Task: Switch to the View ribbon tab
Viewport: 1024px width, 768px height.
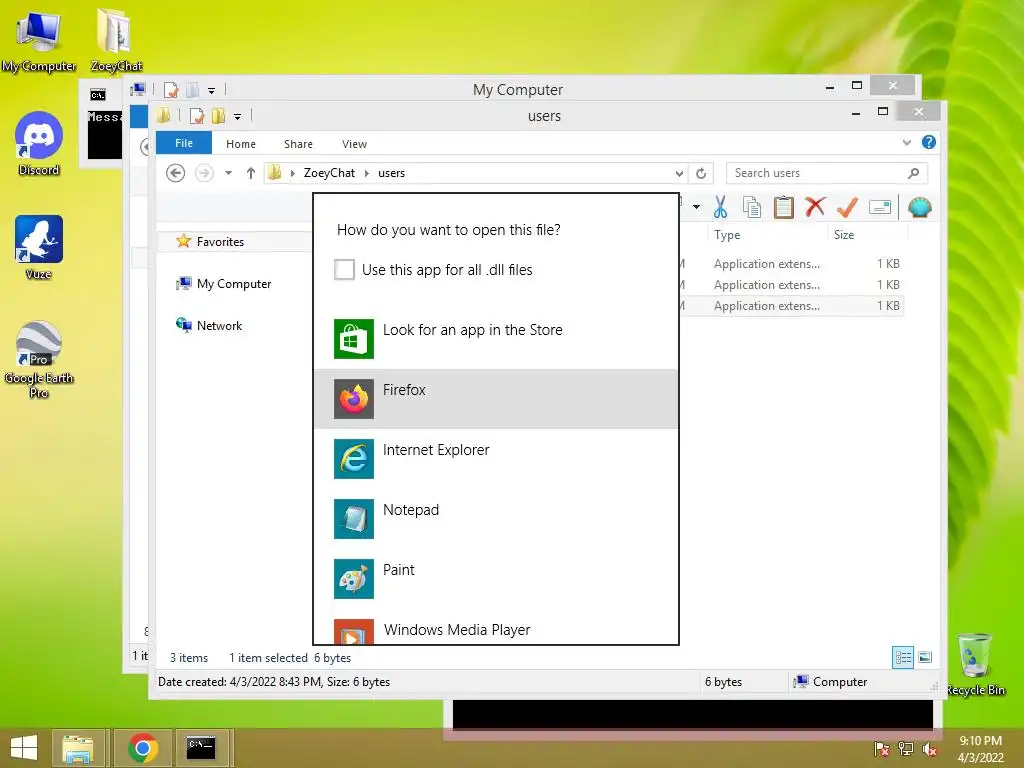Action: (x=354, y=144)
